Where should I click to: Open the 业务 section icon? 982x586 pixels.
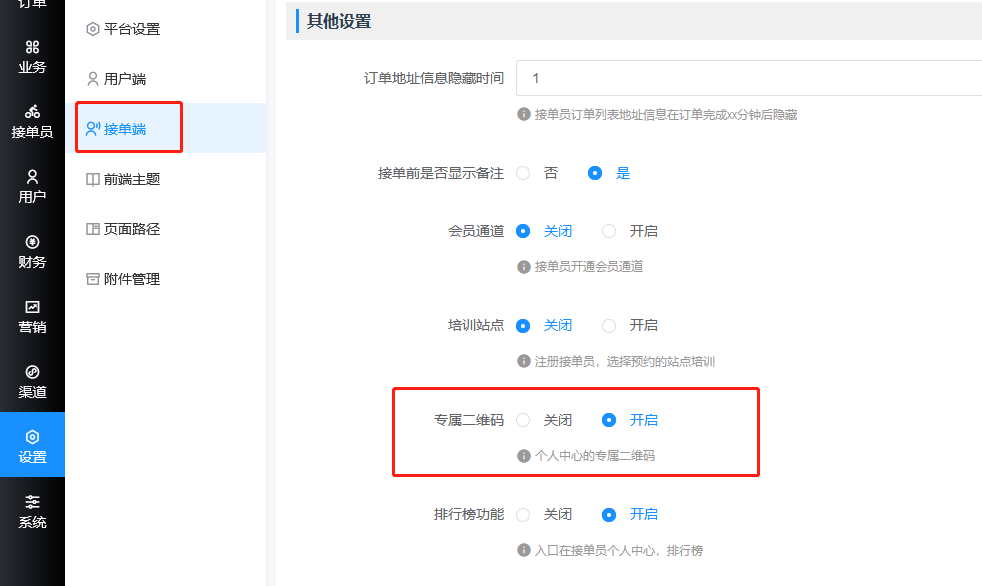click(33, 47)
